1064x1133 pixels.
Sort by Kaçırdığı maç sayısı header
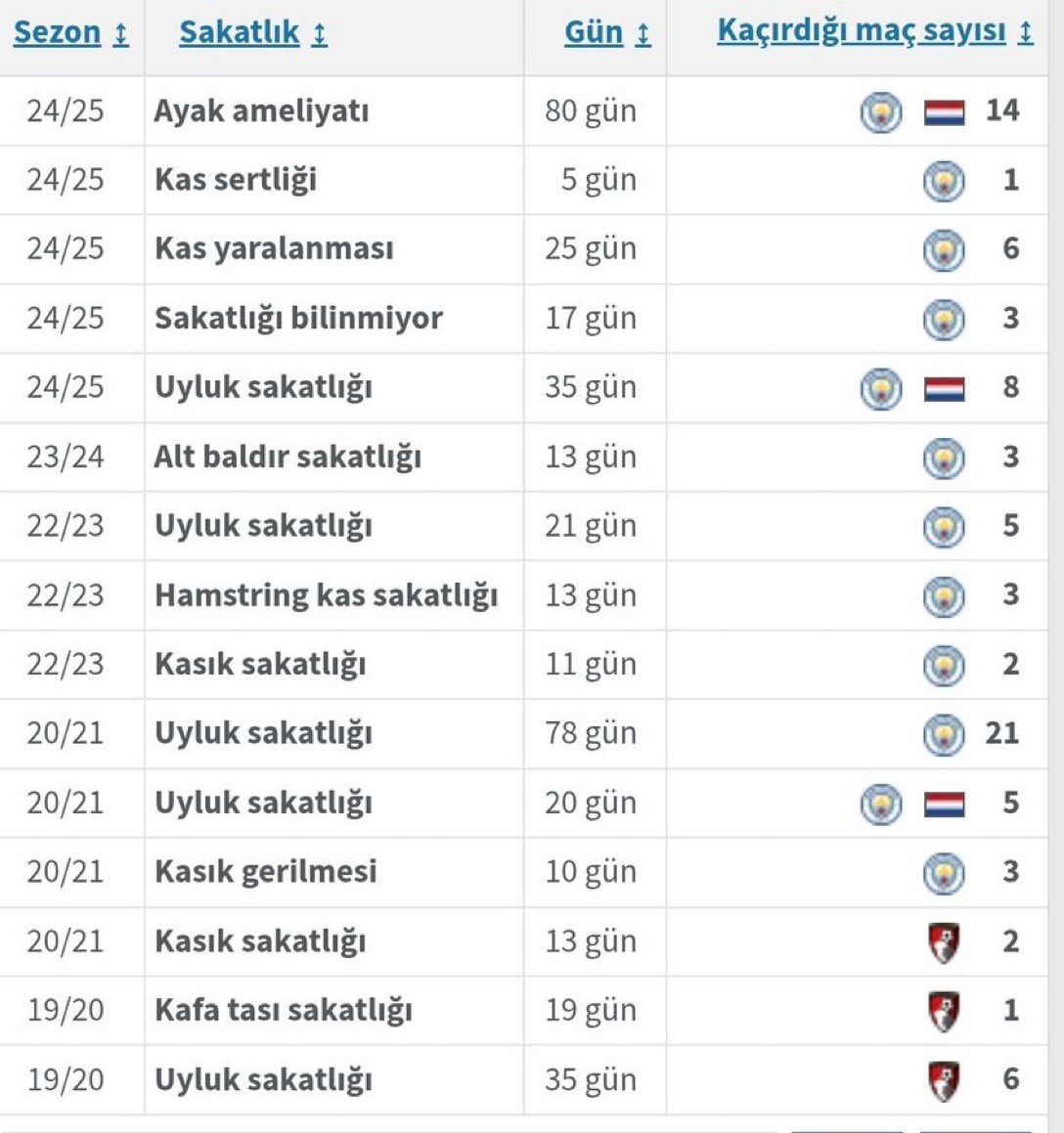[x=862, y=31]
